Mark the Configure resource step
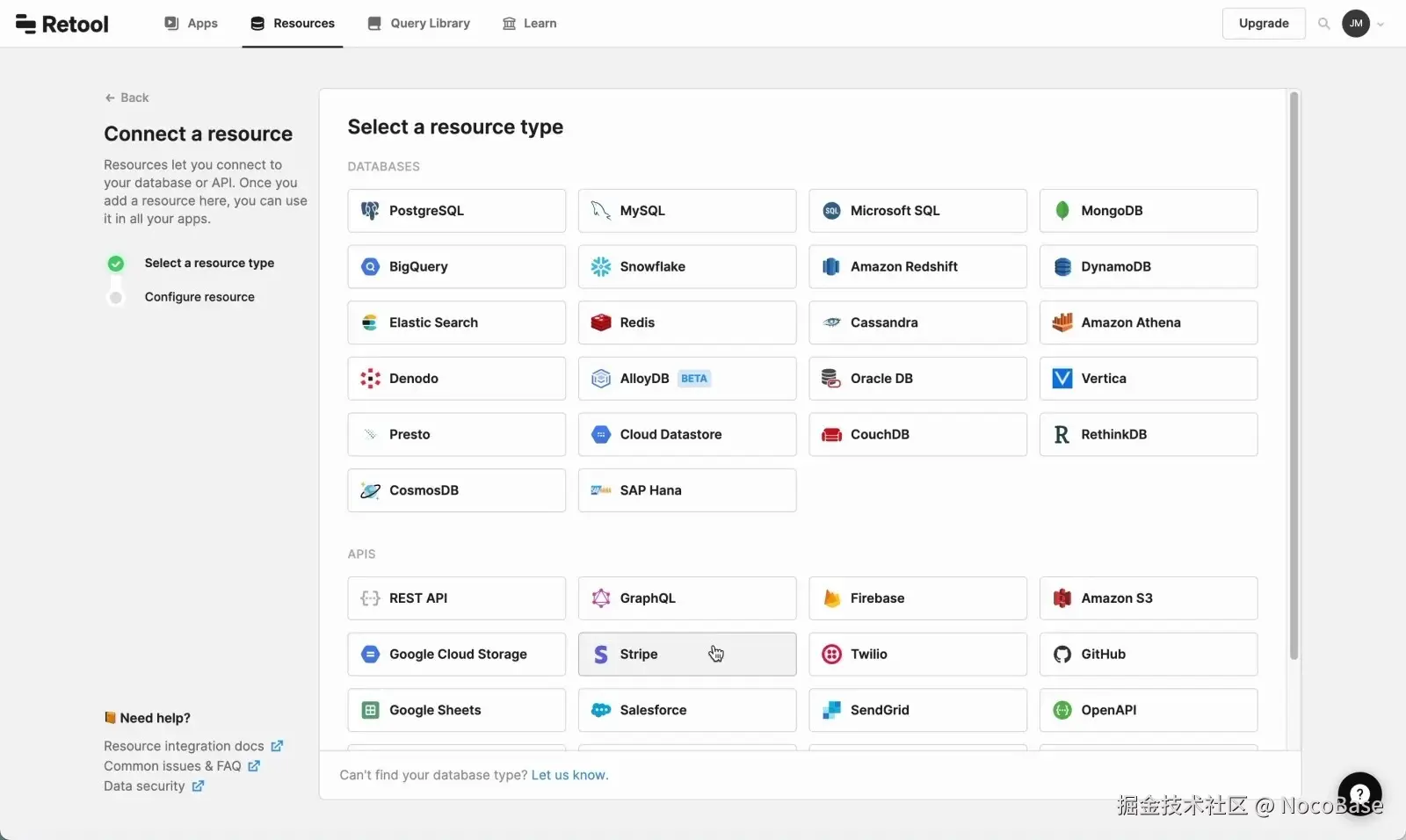This screenshot has height=840, width=1406. tap(115, 297)
